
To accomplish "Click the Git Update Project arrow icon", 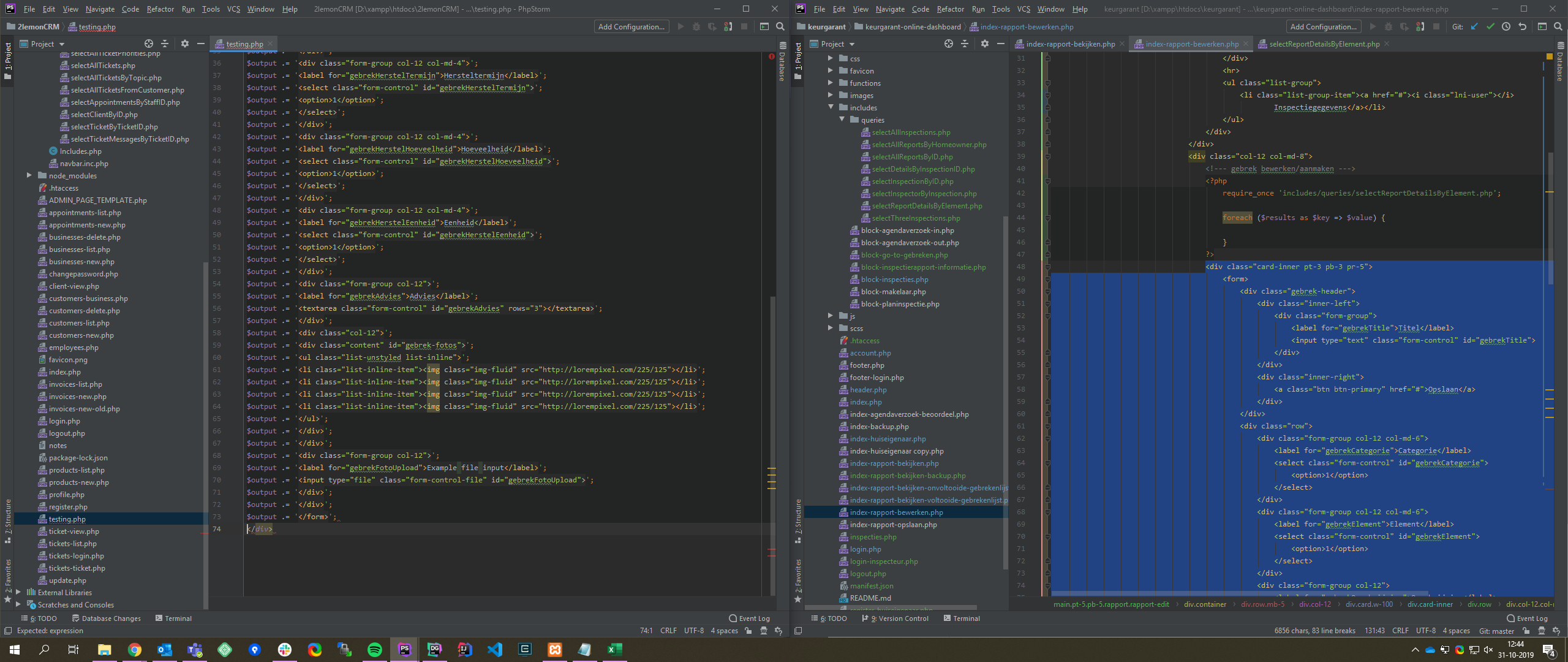I will (x=1474, y=26).
